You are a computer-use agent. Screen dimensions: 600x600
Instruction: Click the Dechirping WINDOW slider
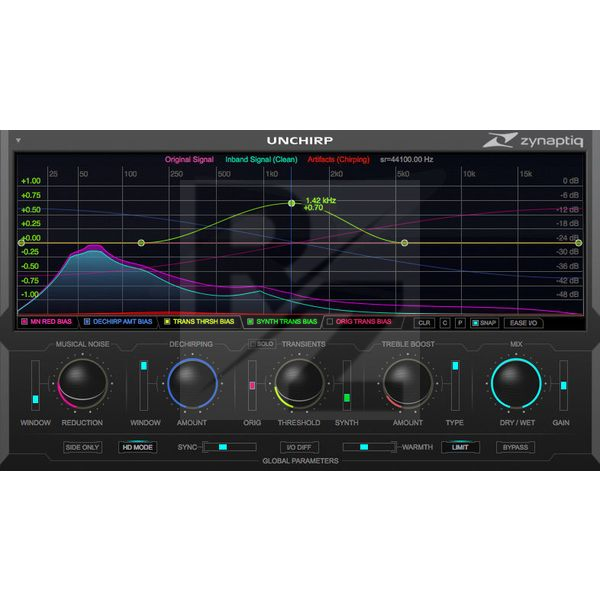(x=144, y=385)
